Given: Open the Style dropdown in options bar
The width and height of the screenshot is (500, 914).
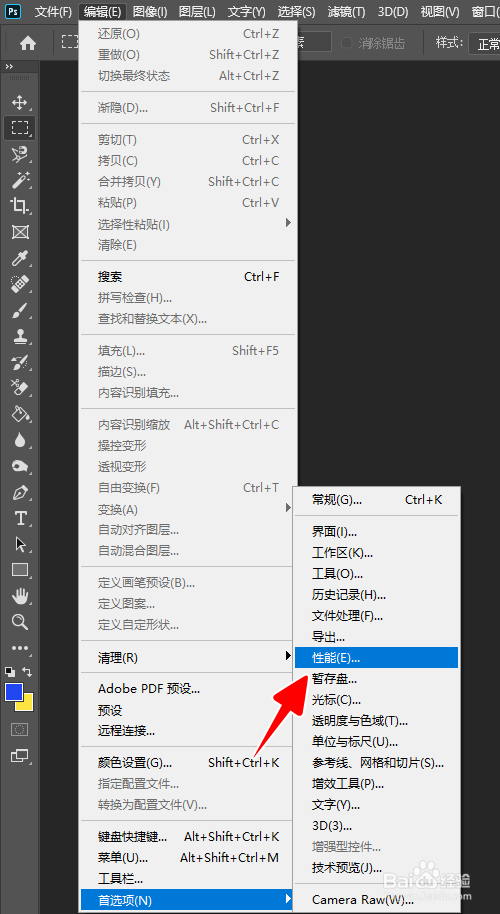Looking at the screenshot, I should click(x=484, y=44).
